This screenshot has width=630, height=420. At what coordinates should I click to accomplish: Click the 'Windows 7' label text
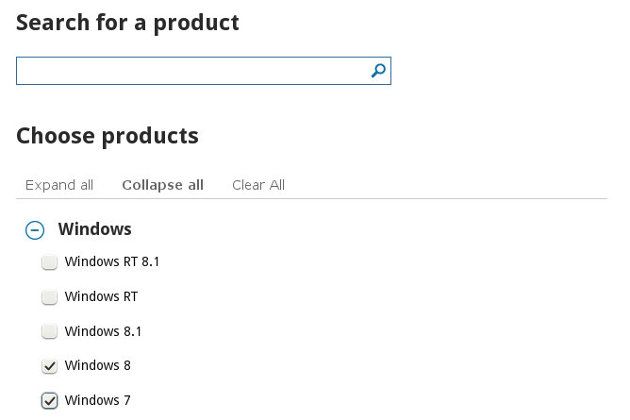click(97, 401)
